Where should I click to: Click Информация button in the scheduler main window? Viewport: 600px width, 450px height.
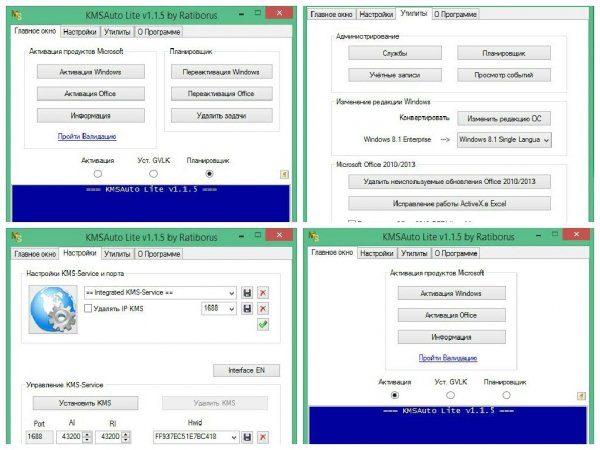pos(91,116)
